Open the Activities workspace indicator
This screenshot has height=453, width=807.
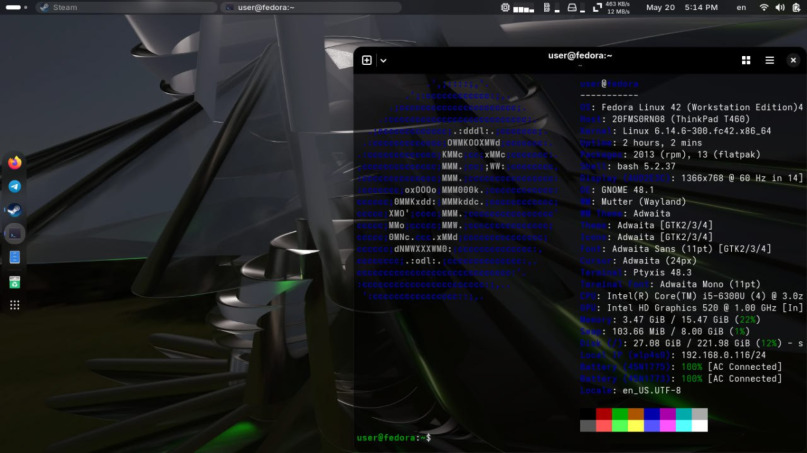(x=15, y=7)
